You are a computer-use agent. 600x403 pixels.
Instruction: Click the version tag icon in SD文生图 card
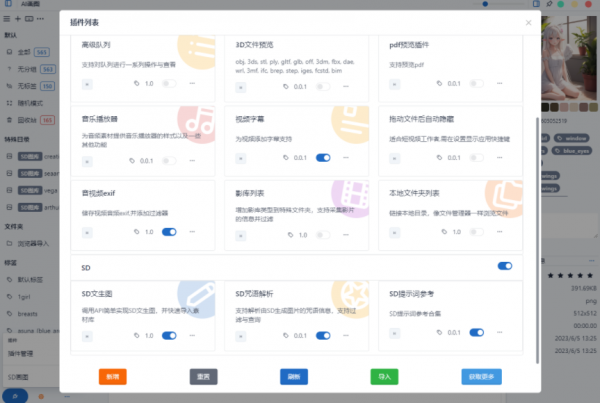(x=137, y=336)
